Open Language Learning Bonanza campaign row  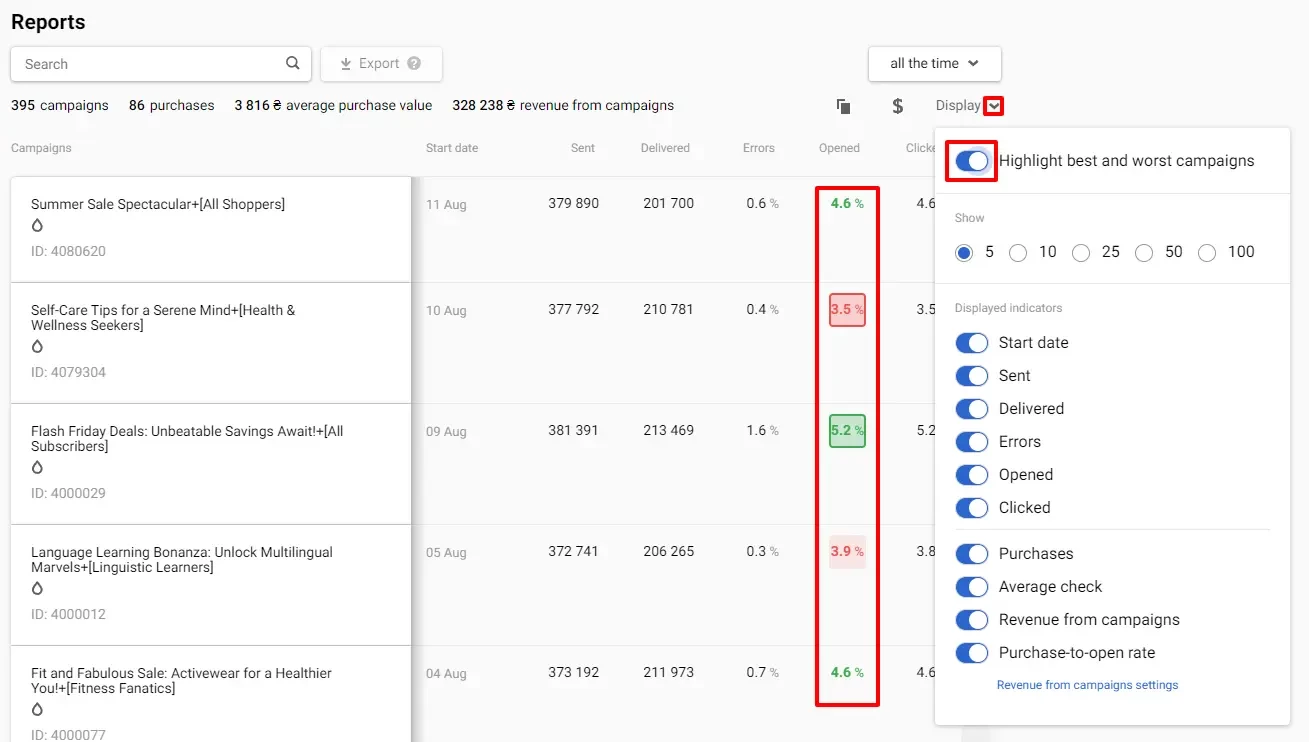pyautogui.click(x=211, y=585)
